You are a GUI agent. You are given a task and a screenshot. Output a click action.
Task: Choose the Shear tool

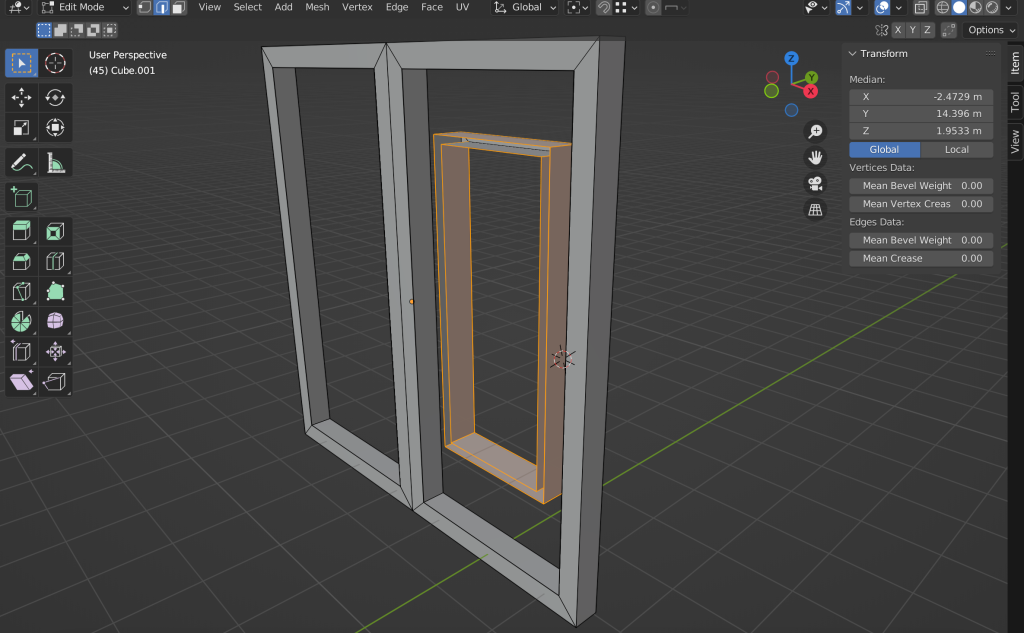[22, 381]
